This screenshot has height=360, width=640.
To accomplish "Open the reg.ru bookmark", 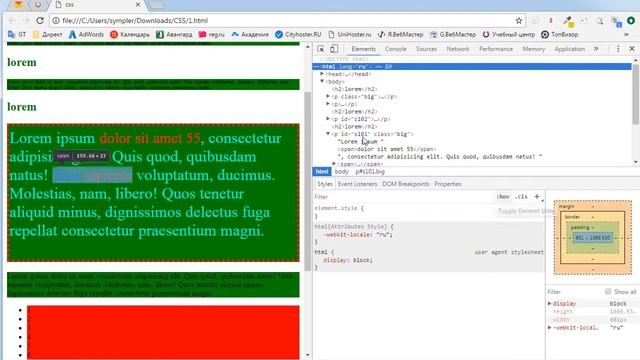I will click(211, 35).
